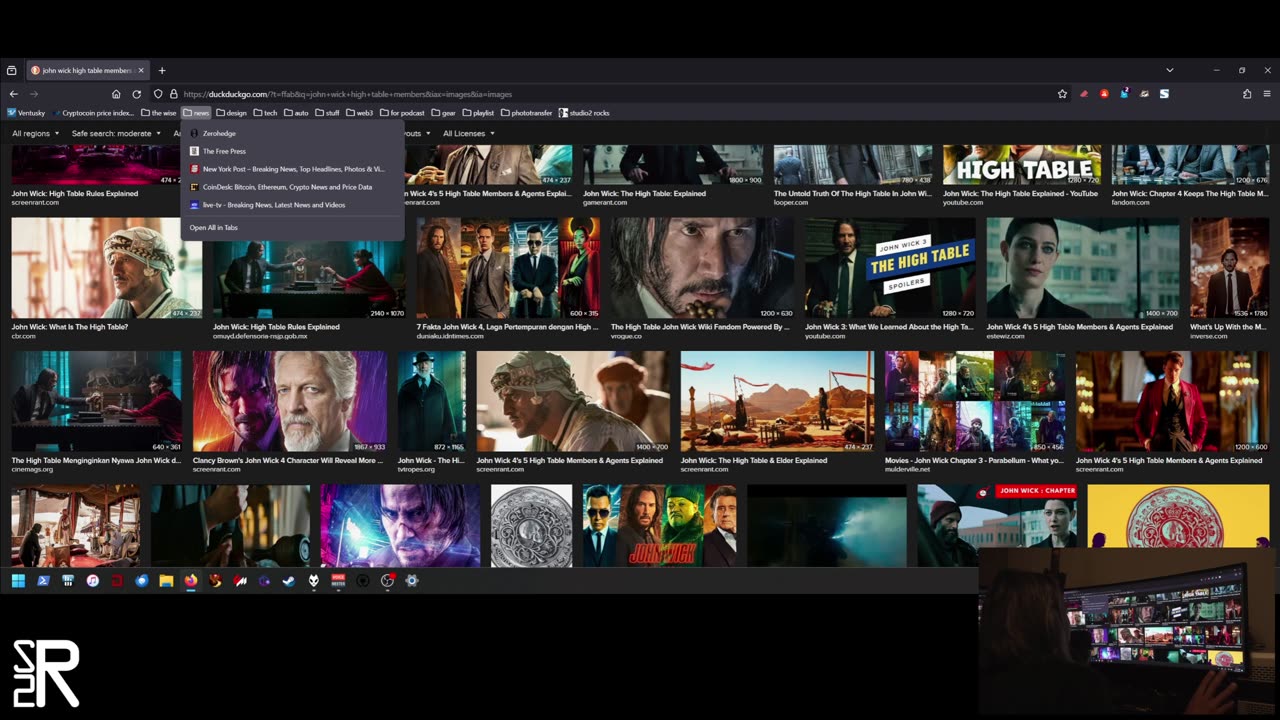Open the Ventusky bookmark

[x=26, y=113]
